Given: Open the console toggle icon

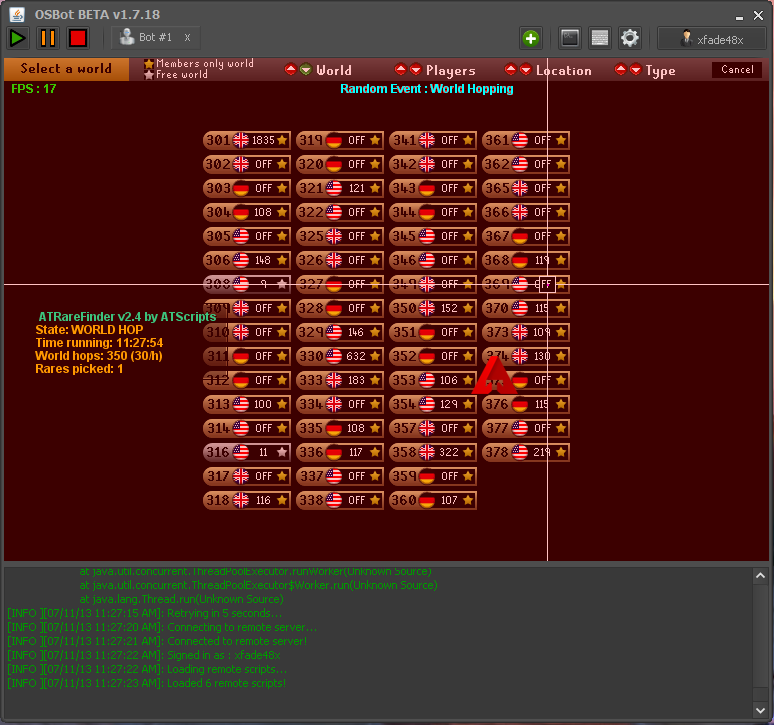Looking at the screenshot, I should click(x=570, y=38).
